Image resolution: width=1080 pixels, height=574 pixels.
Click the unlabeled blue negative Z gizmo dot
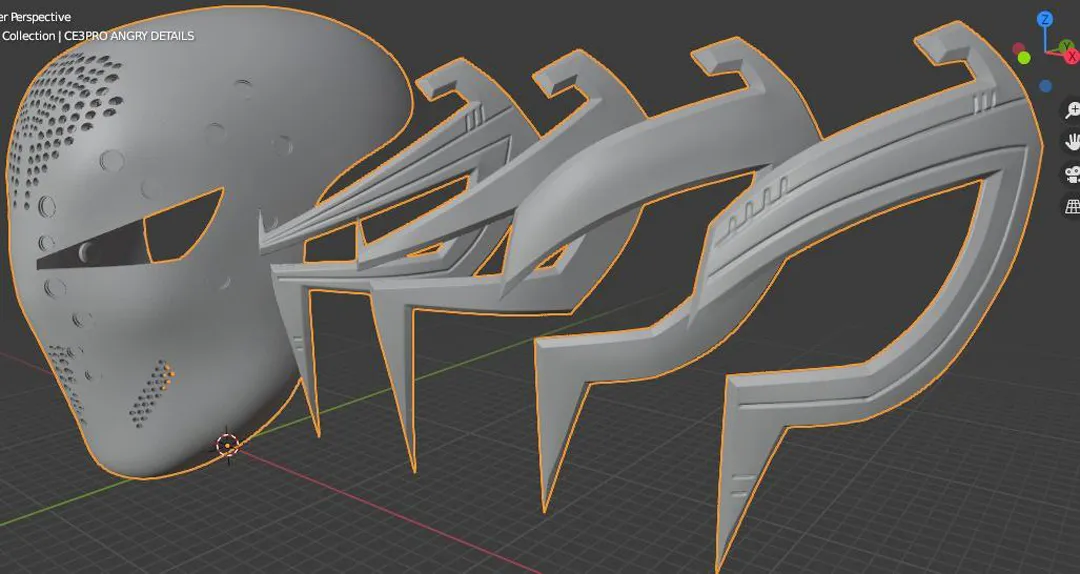pos(1045,86)
